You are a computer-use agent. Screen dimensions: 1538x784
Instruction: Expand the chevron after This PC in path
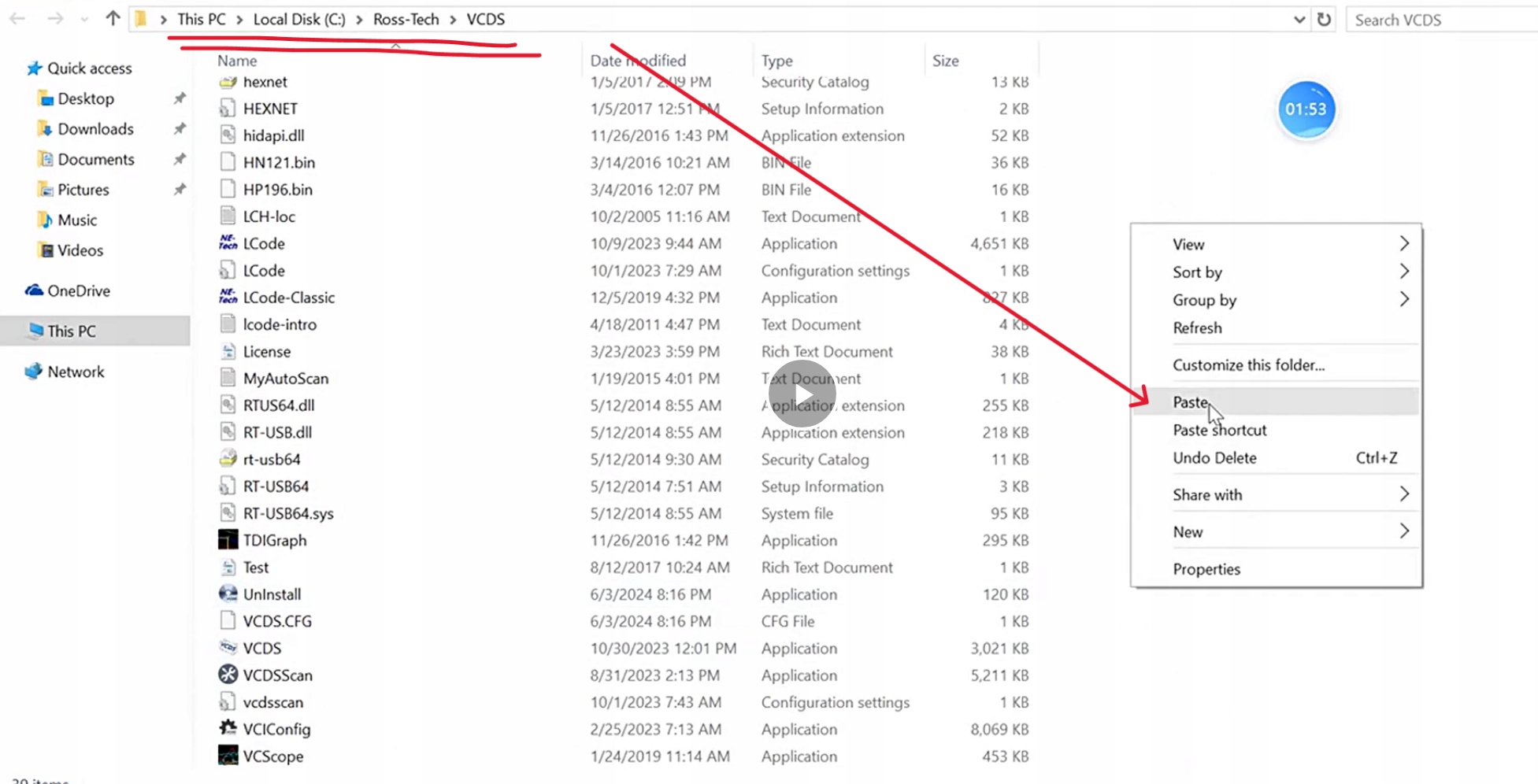click(239, 20)
